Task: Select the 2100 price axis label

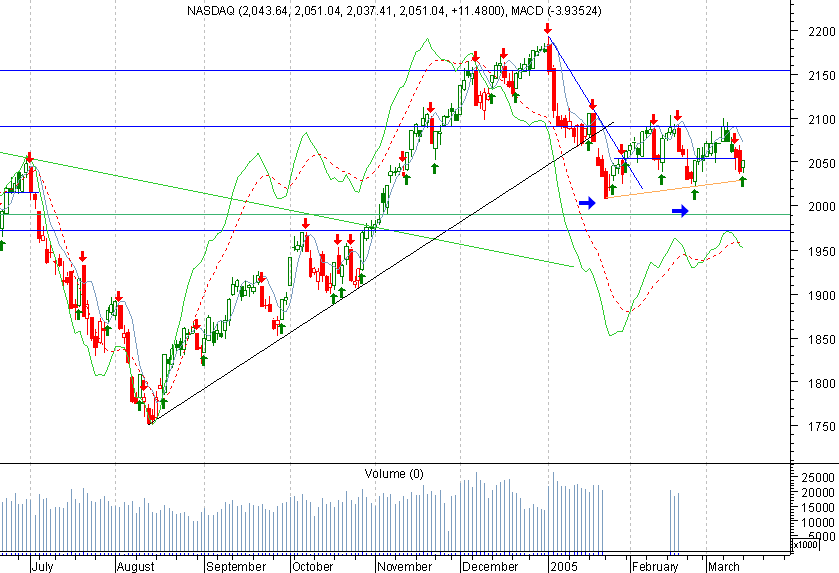Action: click(x=821, y=119)
